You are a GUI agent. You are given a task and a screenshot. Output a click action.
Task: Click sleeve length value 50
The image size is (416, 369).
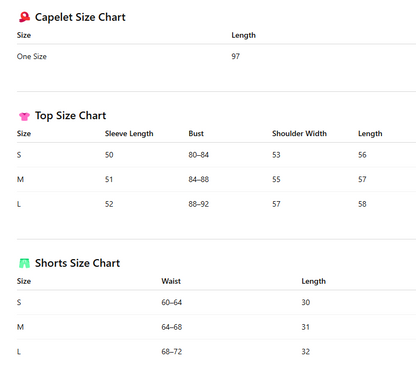[109, 155]
